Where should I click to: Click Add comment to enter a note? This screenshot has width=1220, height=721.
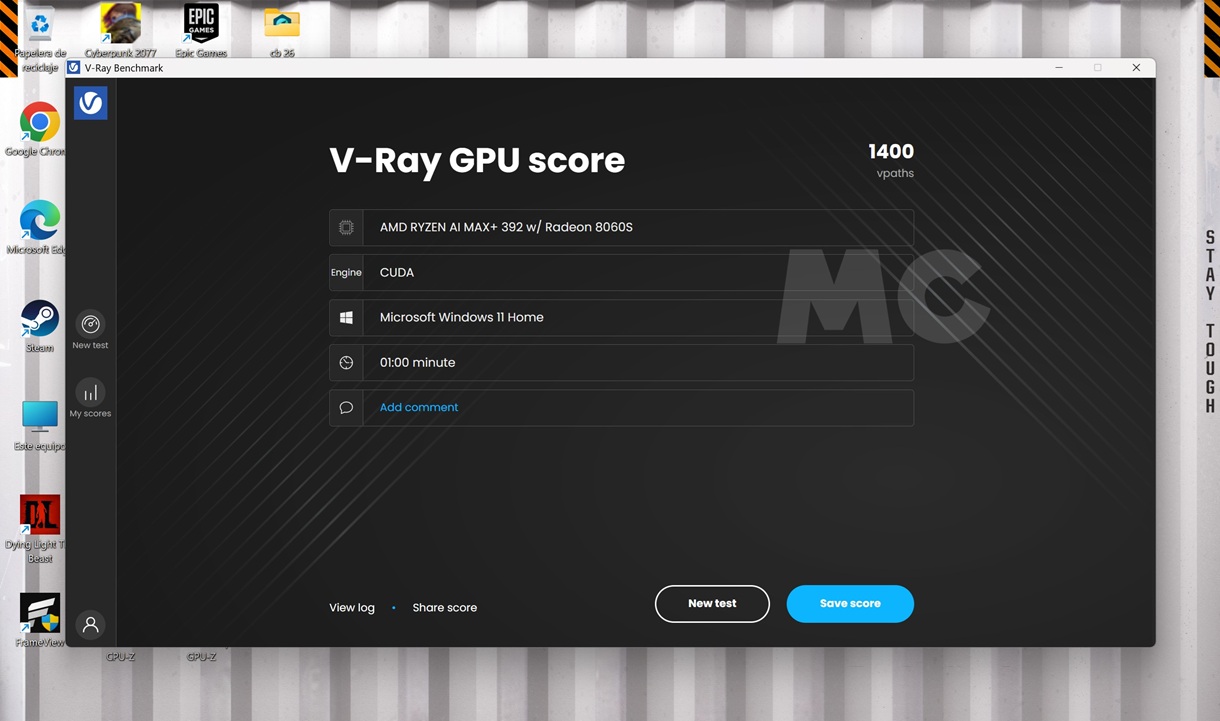click(419, 407)
